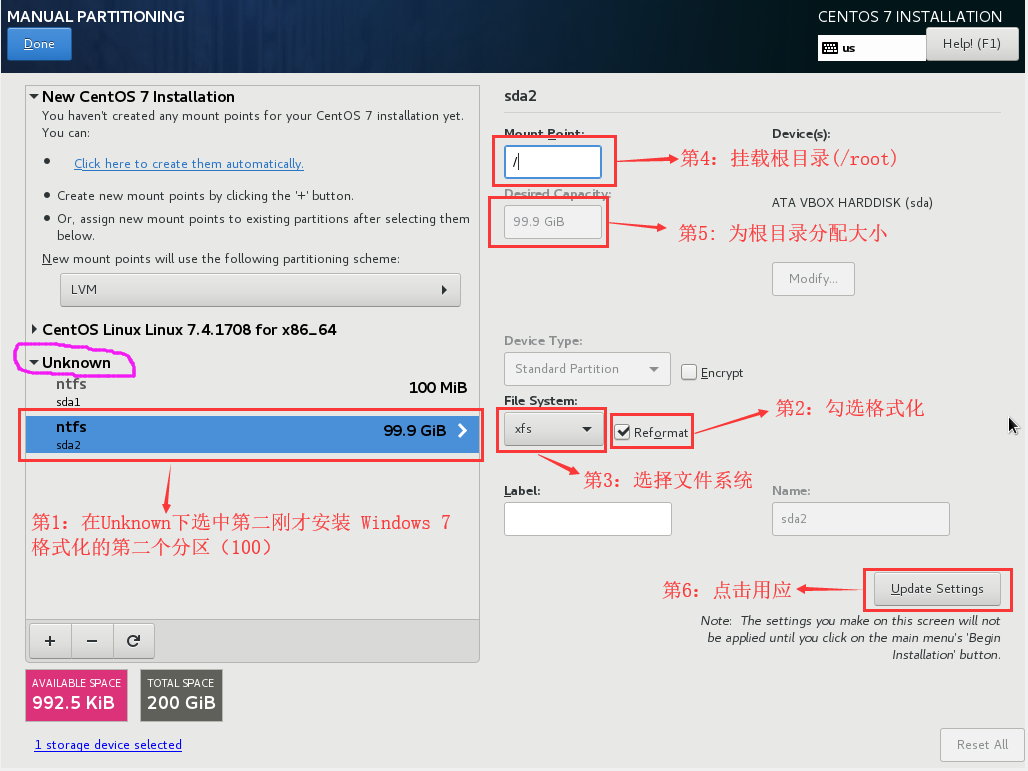The height and width of the screenshot is (771, 1028).
Task: Reload storage configuration from disk
Action: click(134, 641)
